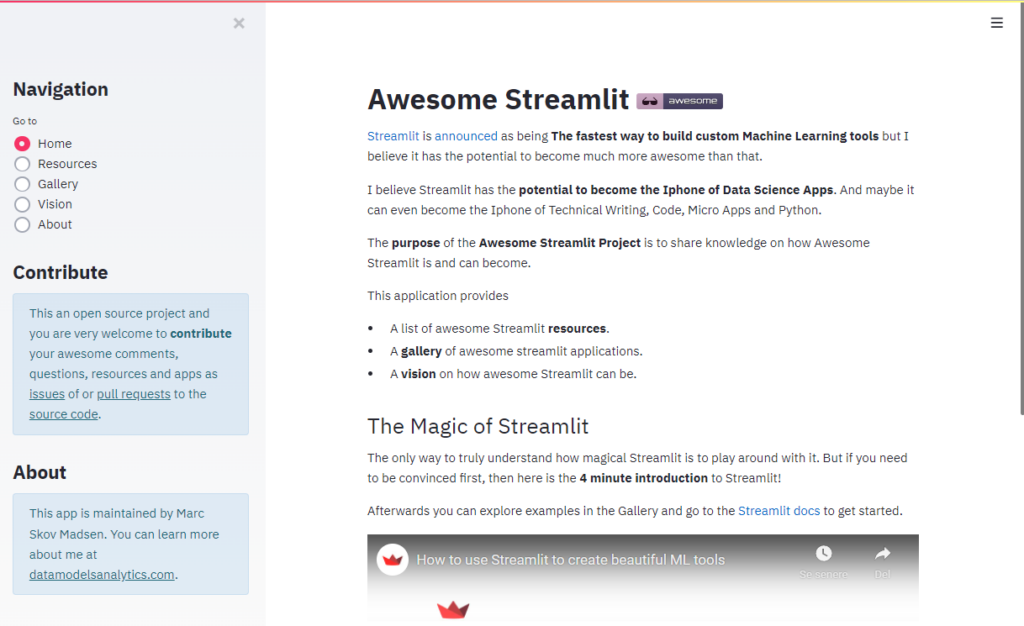1024x626 pixels.
Task: Open the source code link
Action: point(63,413)
